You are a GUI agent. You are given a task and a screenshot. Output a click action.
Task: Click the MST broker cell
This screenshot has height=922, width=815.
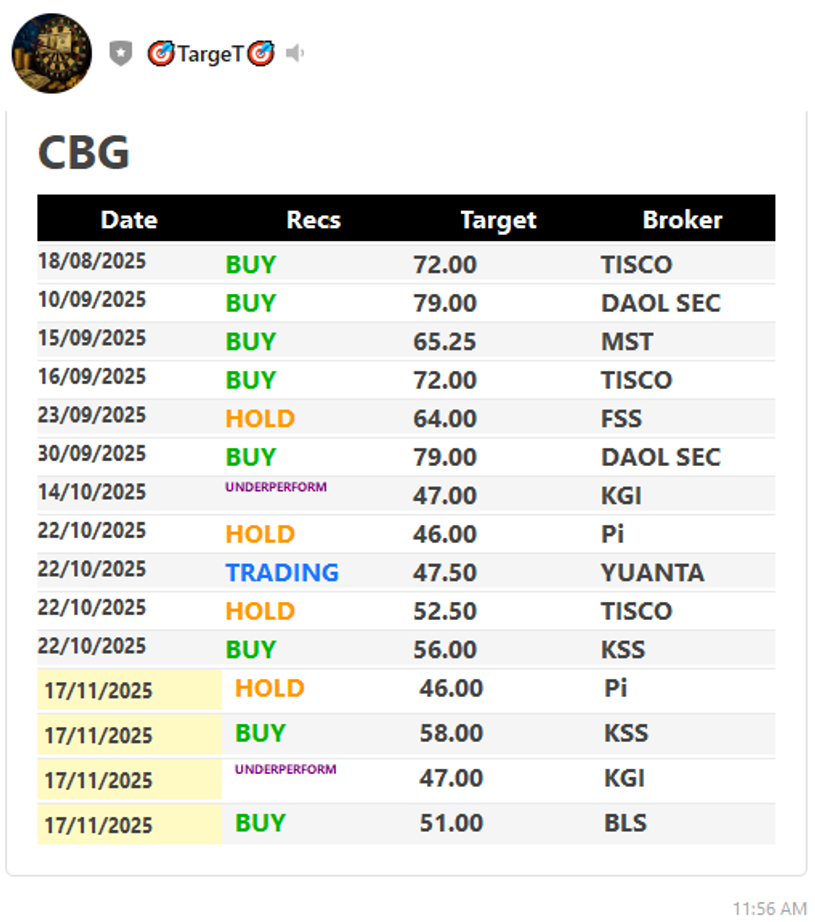pyautogui.click(x=627, y=342)
